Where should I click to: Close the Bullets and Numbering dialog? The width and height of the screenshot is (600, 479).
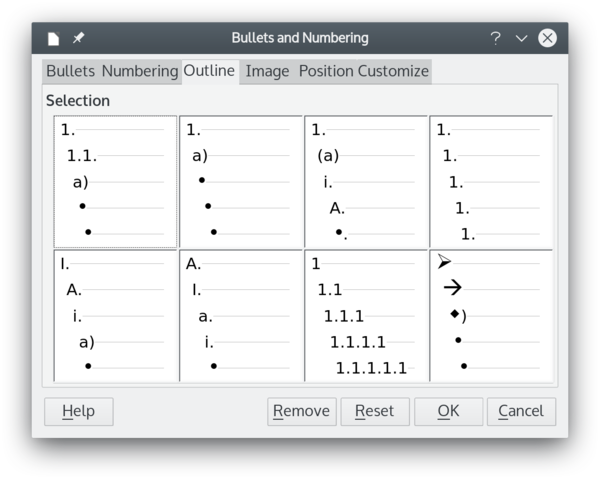pyautogui.click(x=547, y=38)
